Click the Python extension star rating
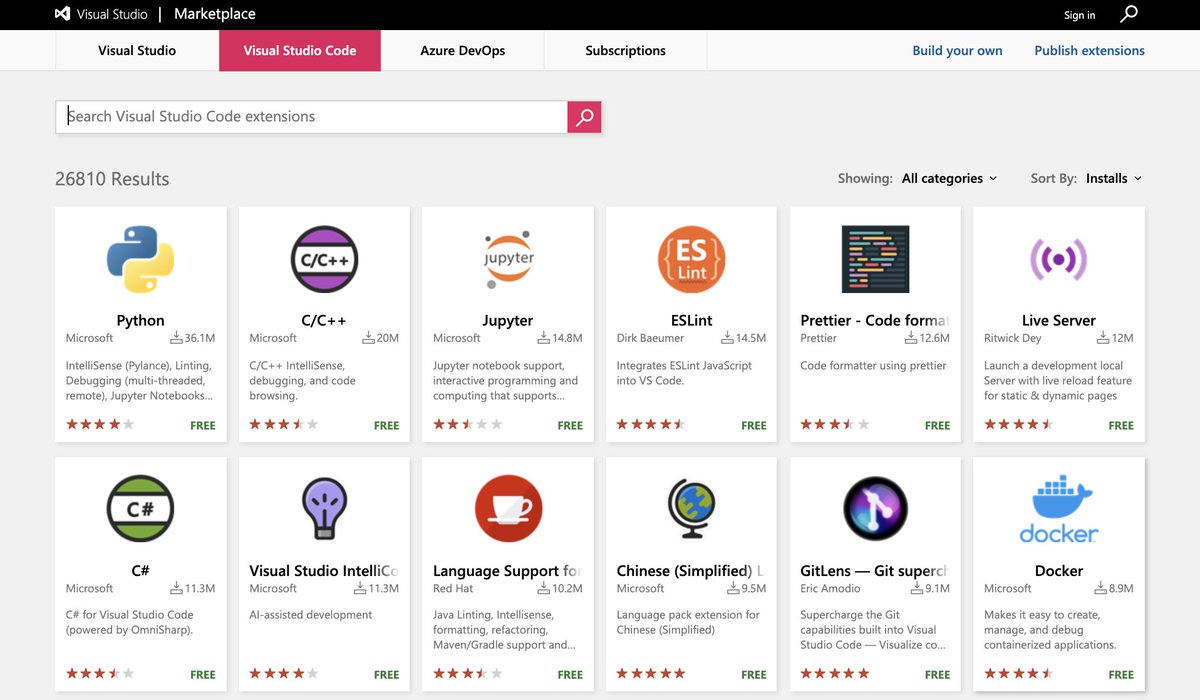The image size is (1200, 700). coord(100,425)
